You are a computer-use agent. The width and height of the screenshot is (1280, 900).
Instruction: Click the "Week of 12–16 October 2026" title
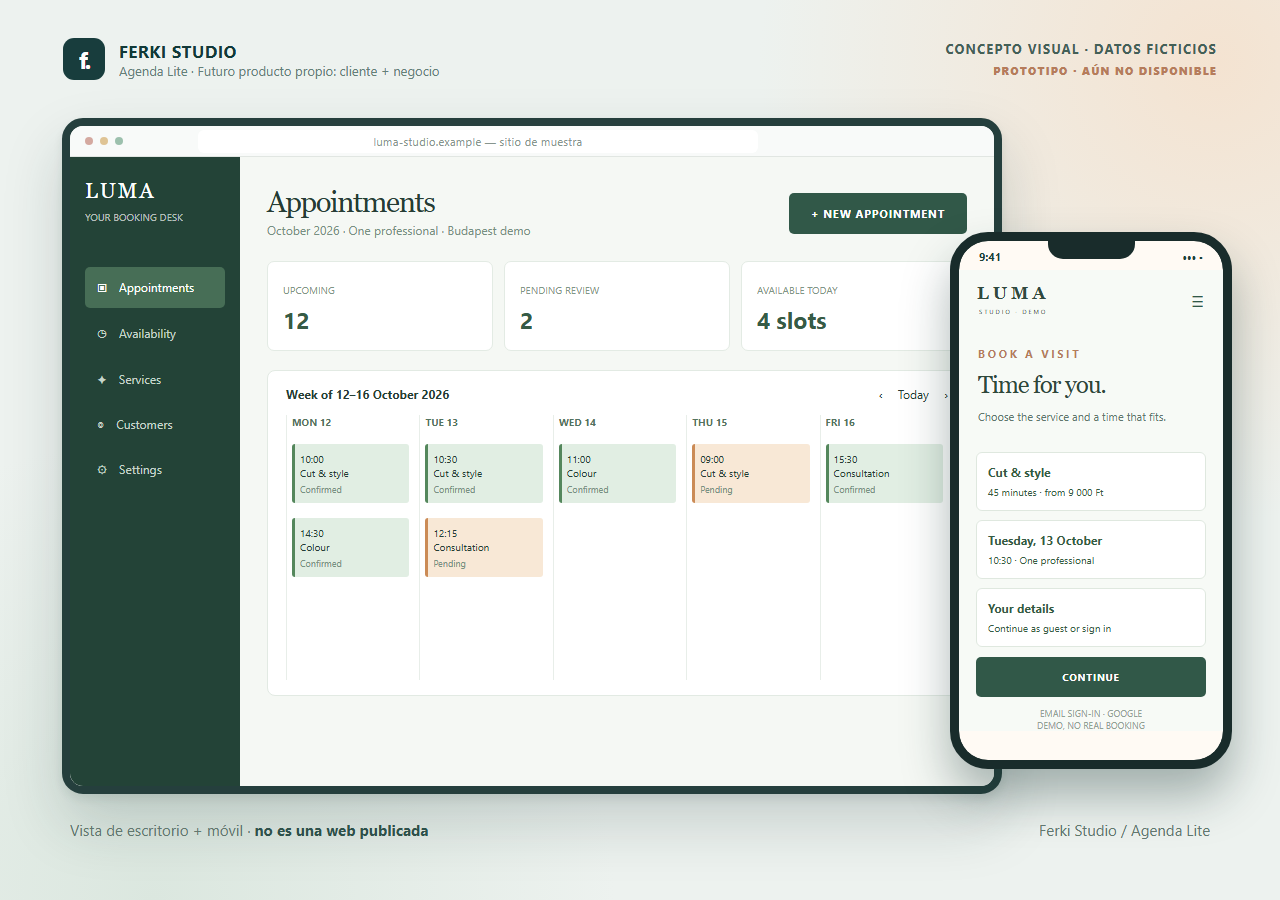(x=368, y=395)
